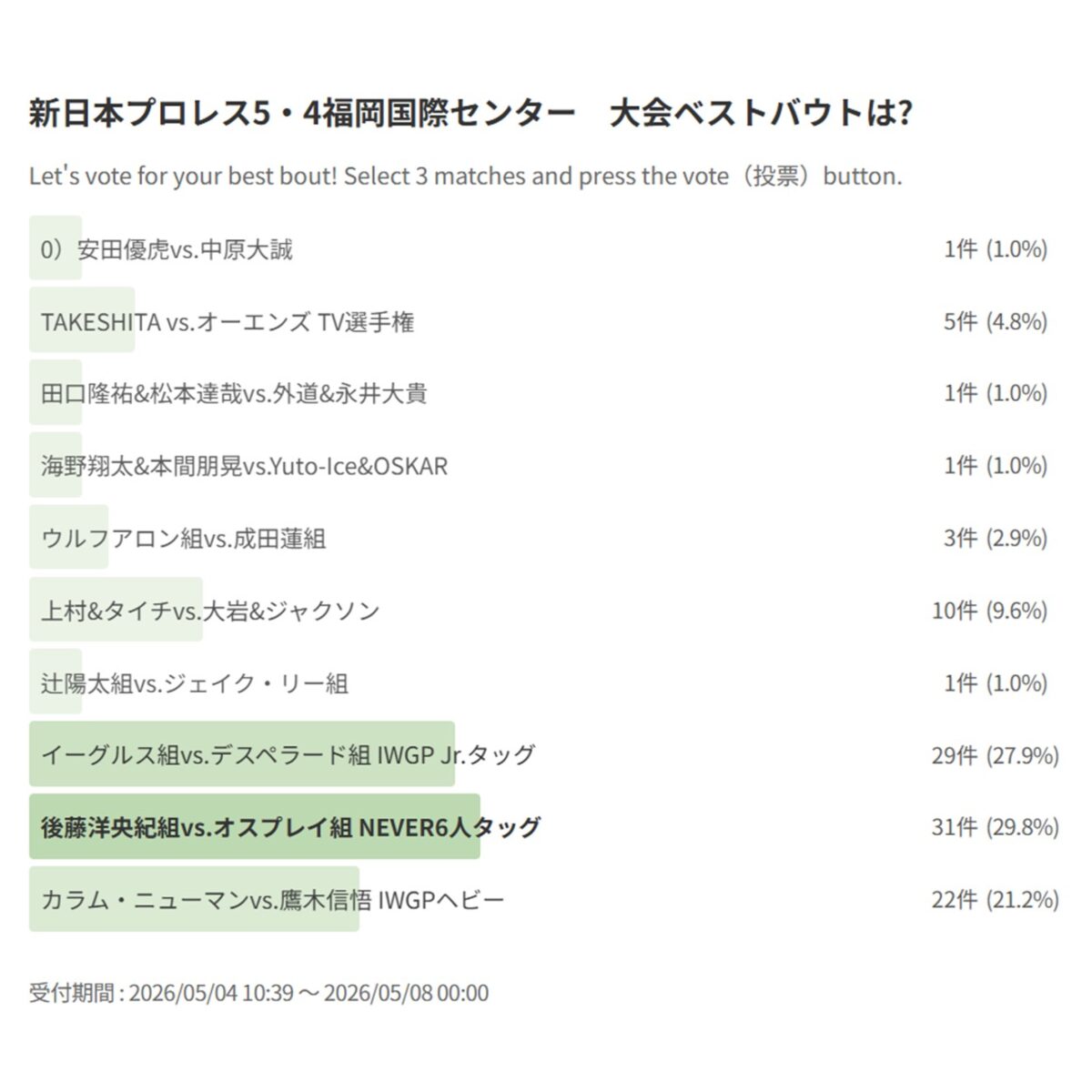The height and width of the screenshot is (1092, 1092).
Task: Click the 5件 (4.8%) vote count
Action: (x=996, y=321)
